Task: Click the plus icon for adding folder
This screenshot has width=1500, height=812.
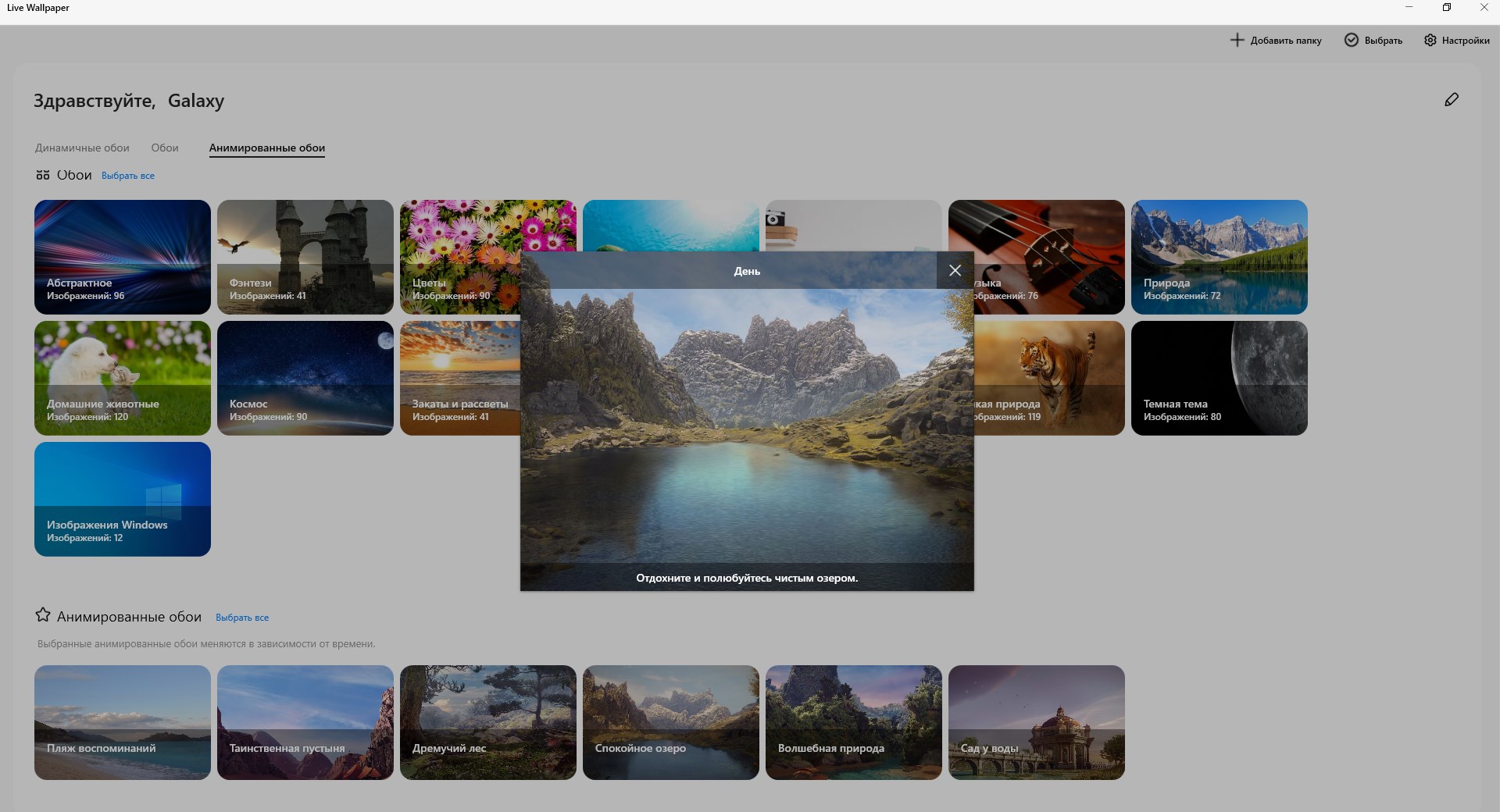Action: click(x=1237, y=40)
